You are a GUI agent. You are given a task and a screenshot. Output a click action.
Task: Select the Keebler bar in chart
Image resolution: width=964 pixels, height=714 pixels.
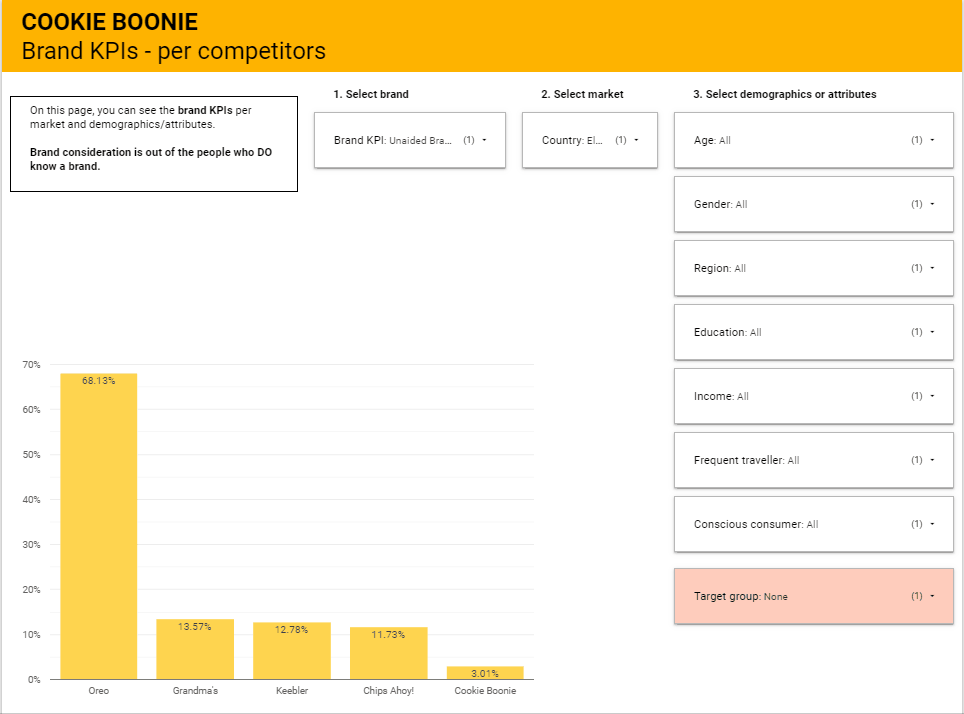[x=292, y=651]
